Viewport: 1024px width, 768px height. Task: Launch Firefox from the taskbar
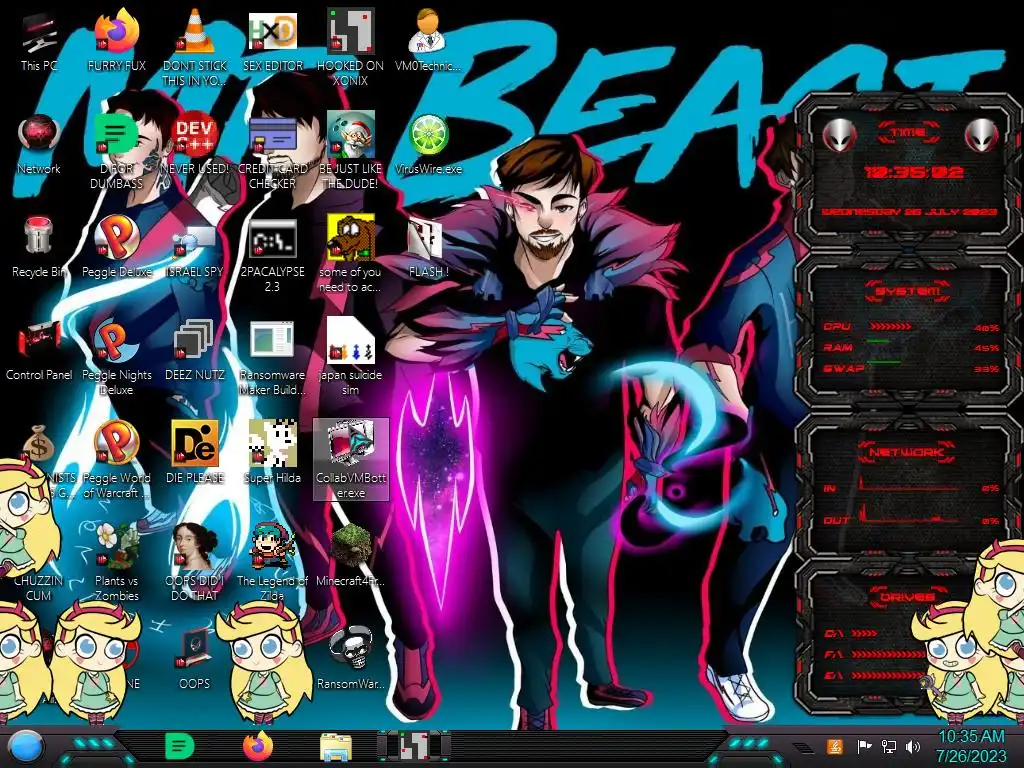tap(258, 746)
